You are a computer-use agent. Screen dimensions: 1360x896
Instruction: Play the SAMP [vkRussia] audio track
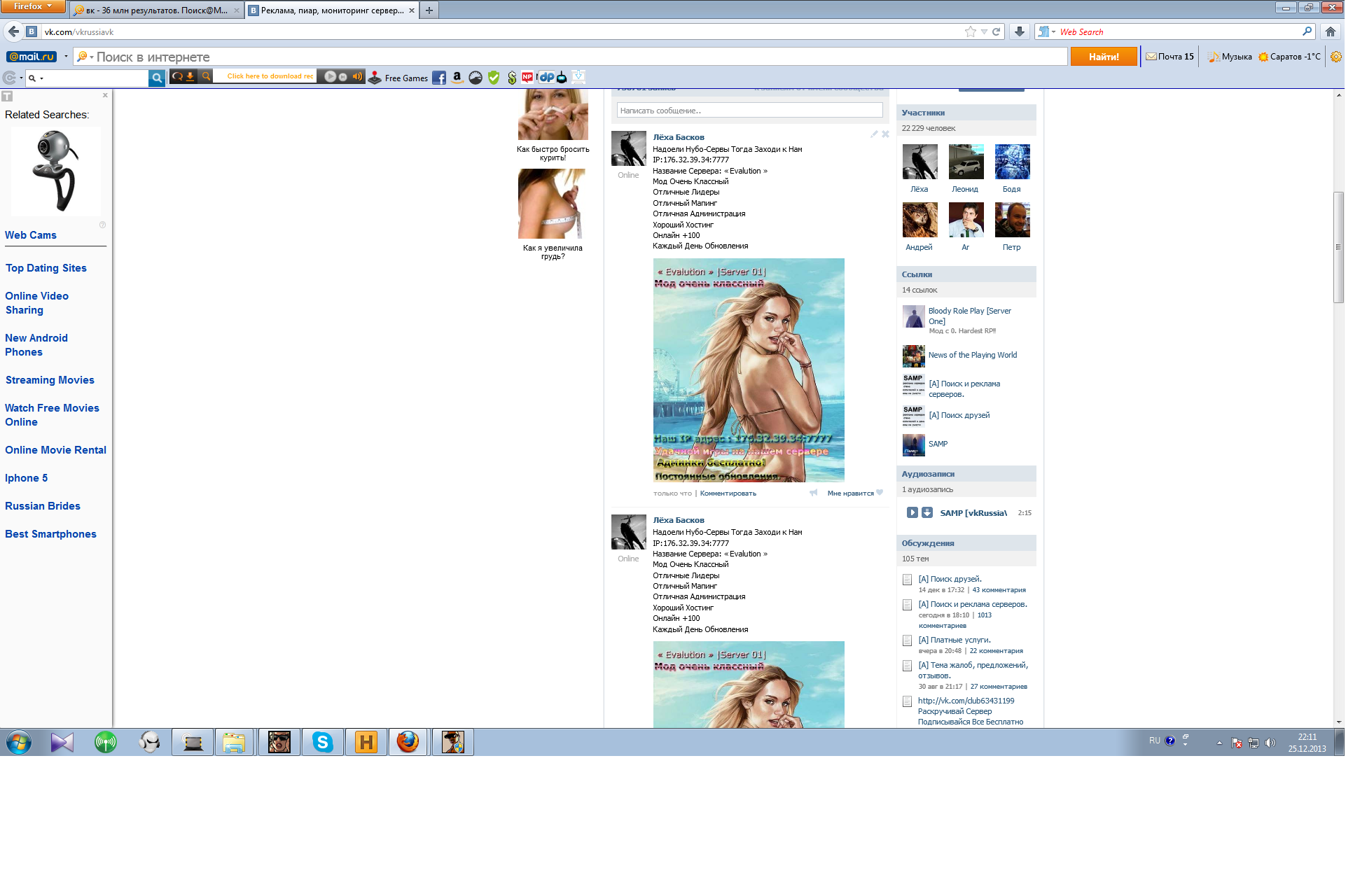coord(912,512)
